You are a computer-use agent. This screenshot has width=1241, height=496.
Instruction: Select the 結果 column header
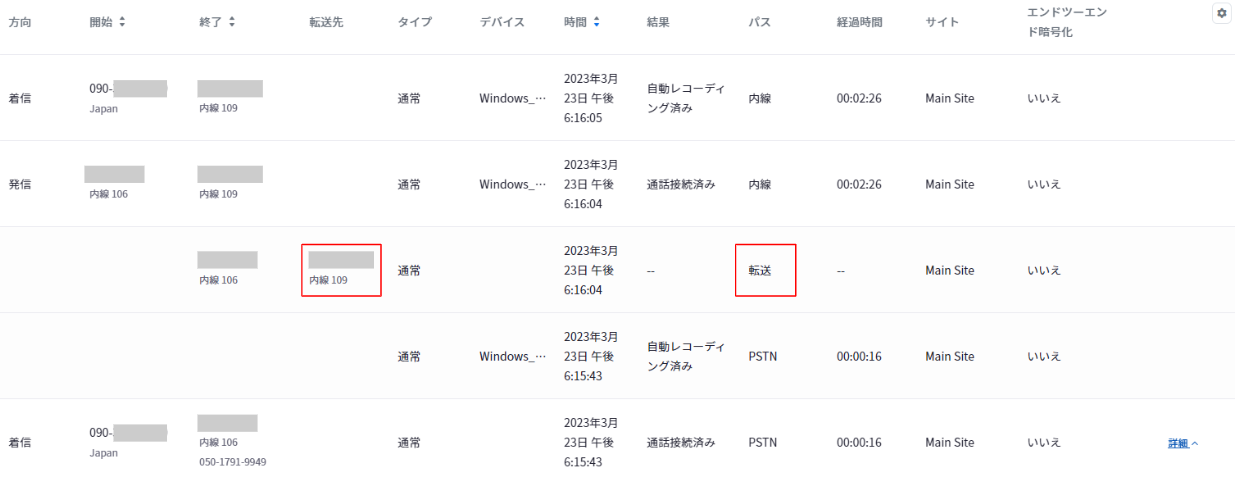point(658,22)
